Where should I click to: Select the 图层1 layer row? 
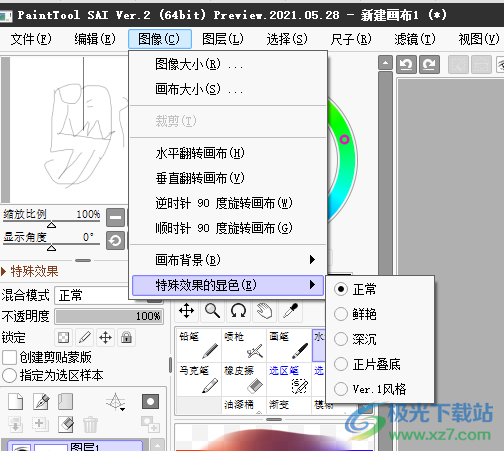click(75, 446)
